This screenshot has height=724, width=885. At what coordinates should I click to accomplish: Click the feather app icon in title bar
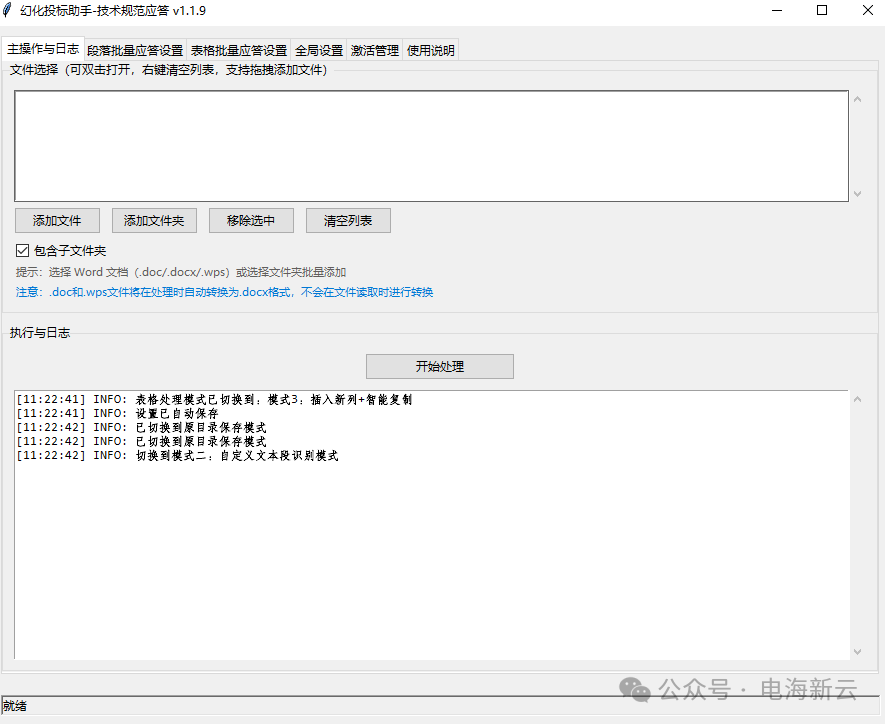[x=9, y=10]
